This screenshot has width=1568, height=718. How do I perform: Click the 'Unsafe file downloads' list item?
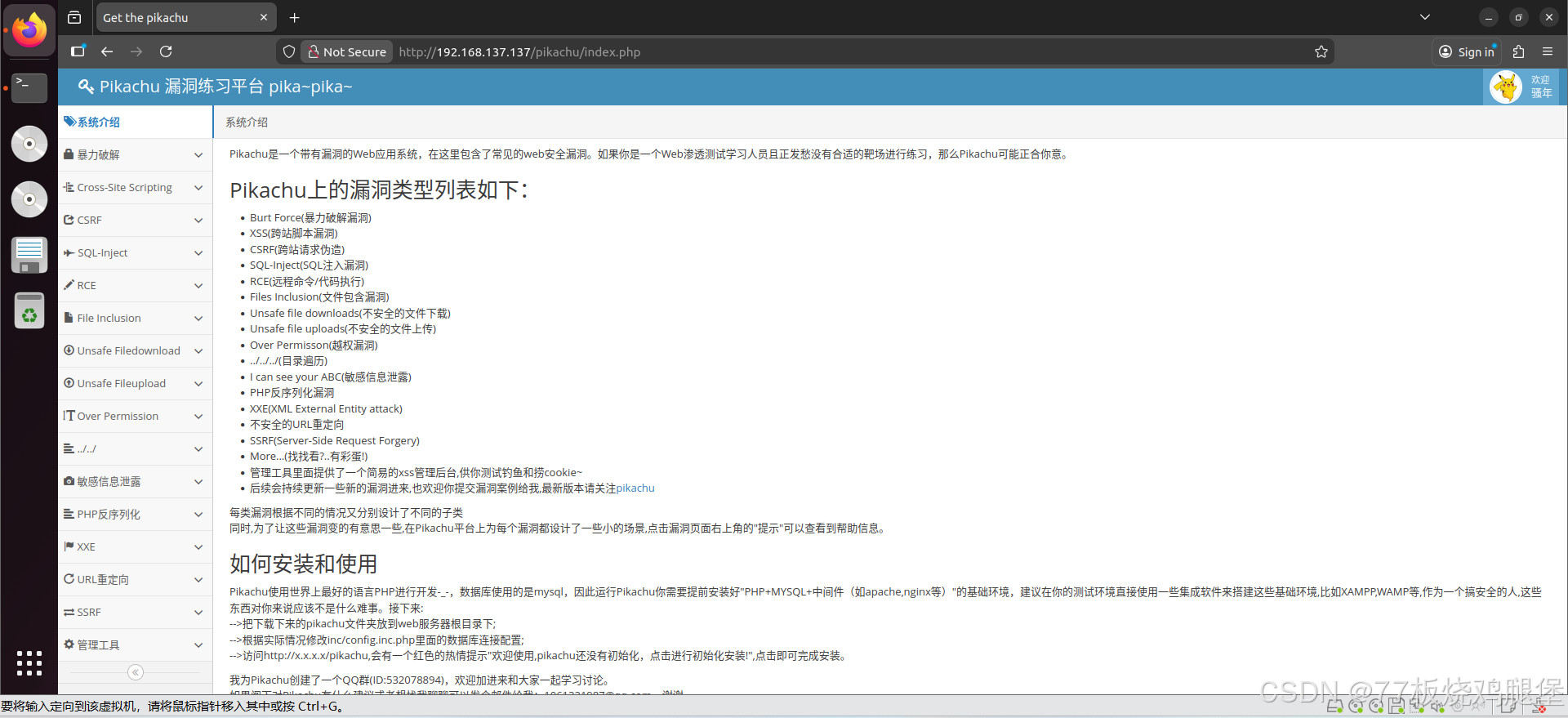pos(350,314)
